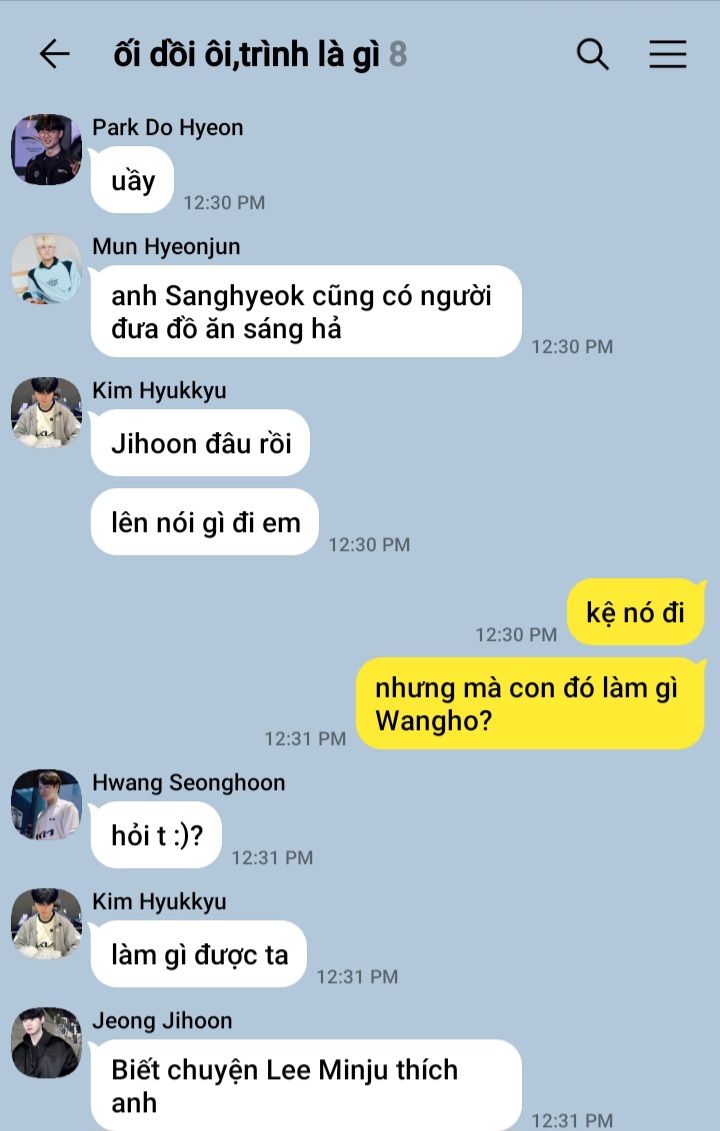Select the yellow 'kệ nó đi' message
720x1131 pixels.
(x=636, y=612)
